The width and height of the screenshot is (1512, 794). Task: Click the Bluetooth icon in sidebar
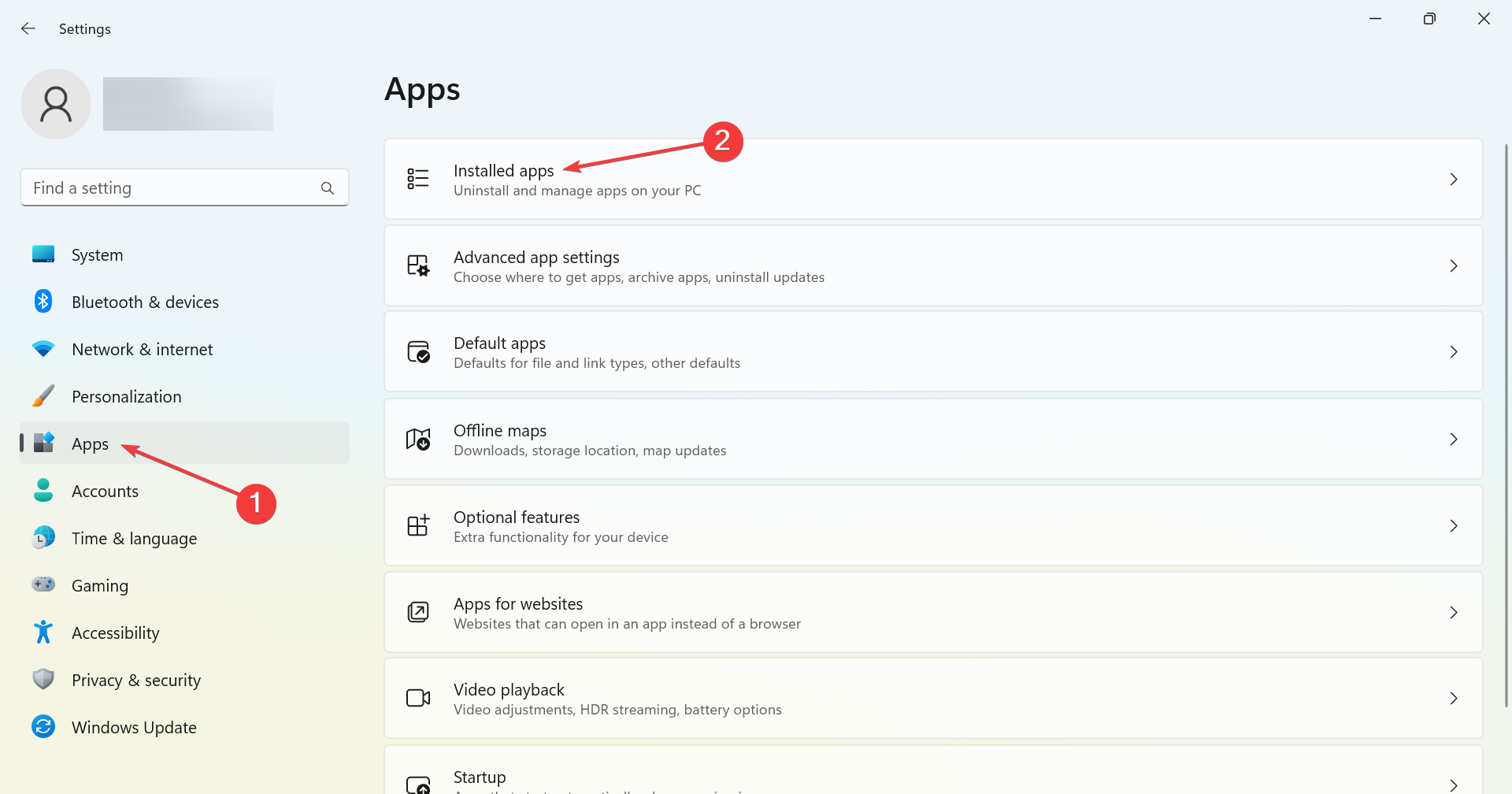(43, 302)
